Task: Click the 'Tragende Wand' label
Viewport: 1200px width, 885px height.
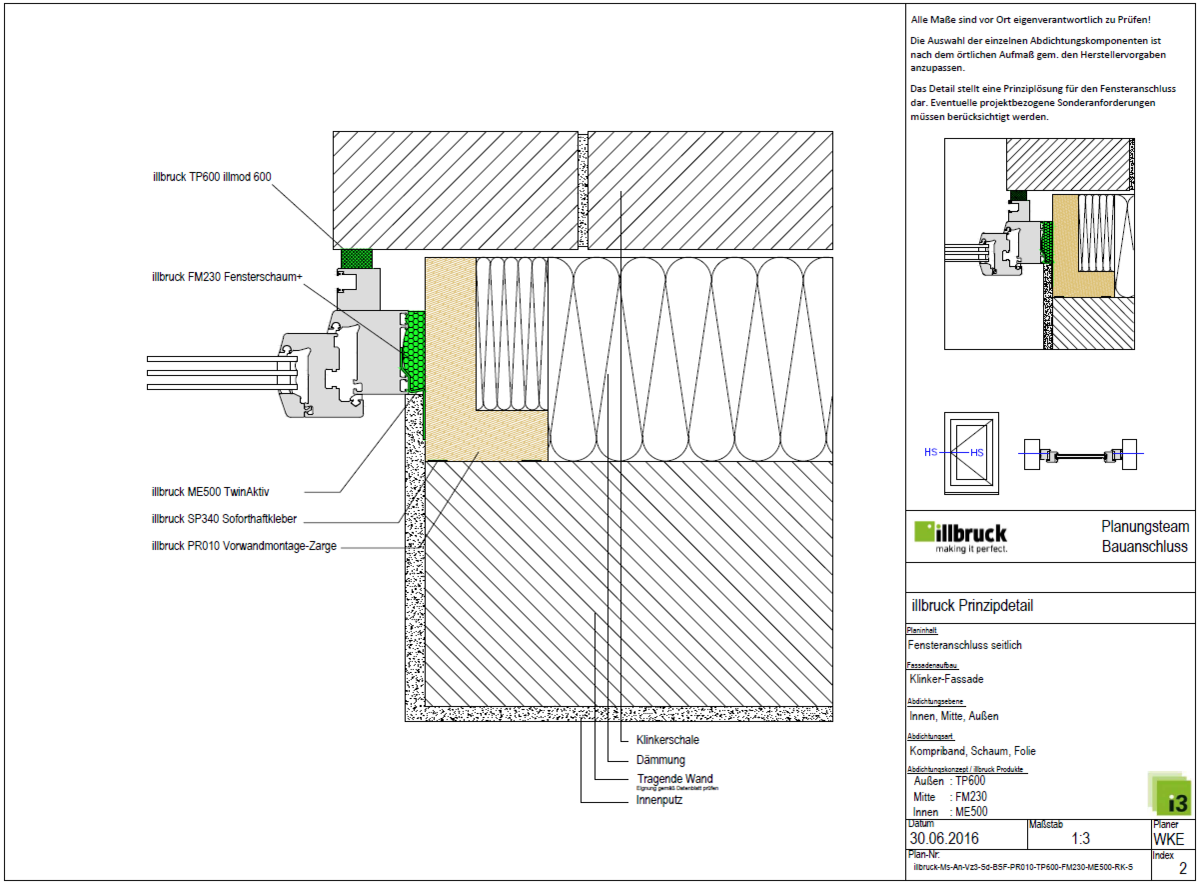Action: pos(675,778)
